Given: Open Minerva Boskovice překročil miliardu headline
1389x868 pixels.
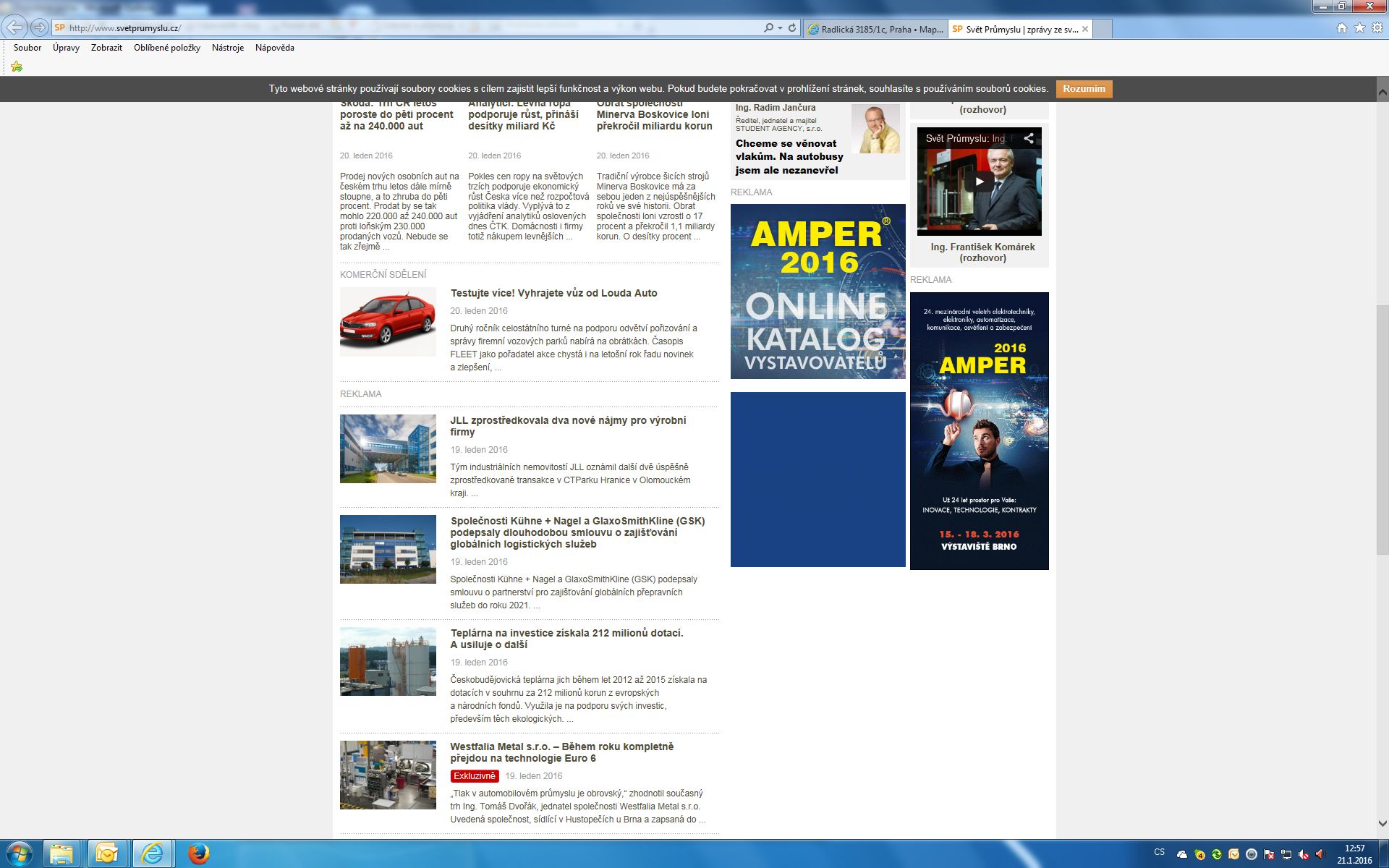Looking at the screenshot, I should 654,116.
